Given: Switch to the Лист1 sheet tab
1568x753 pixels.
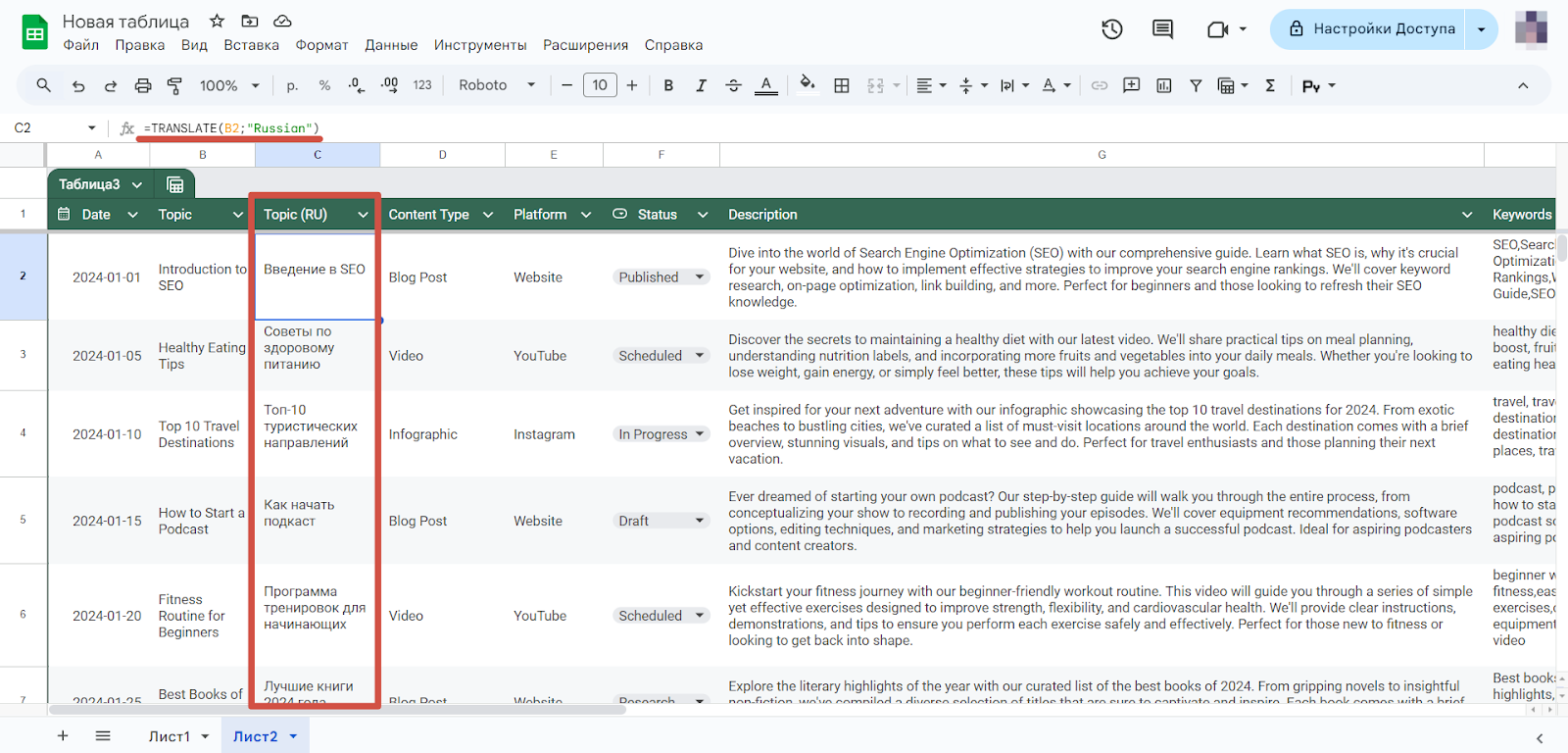Looking at the screenshot, I should point(170,736).
